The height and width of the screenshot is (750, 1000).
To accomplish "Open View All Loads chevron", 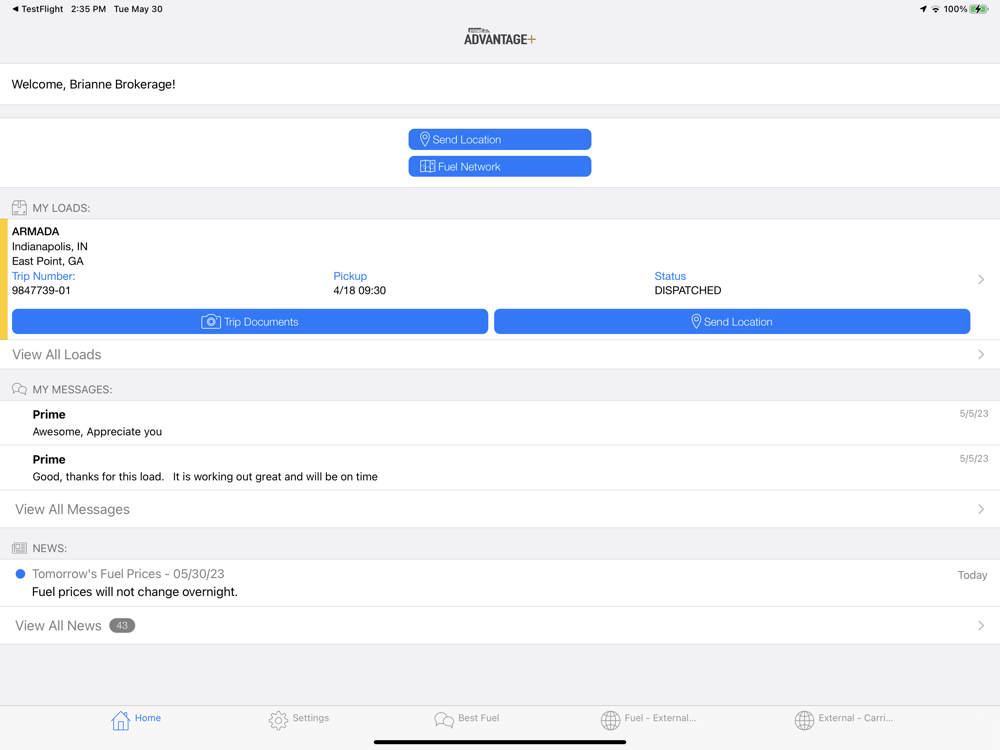I will point(981,355).
